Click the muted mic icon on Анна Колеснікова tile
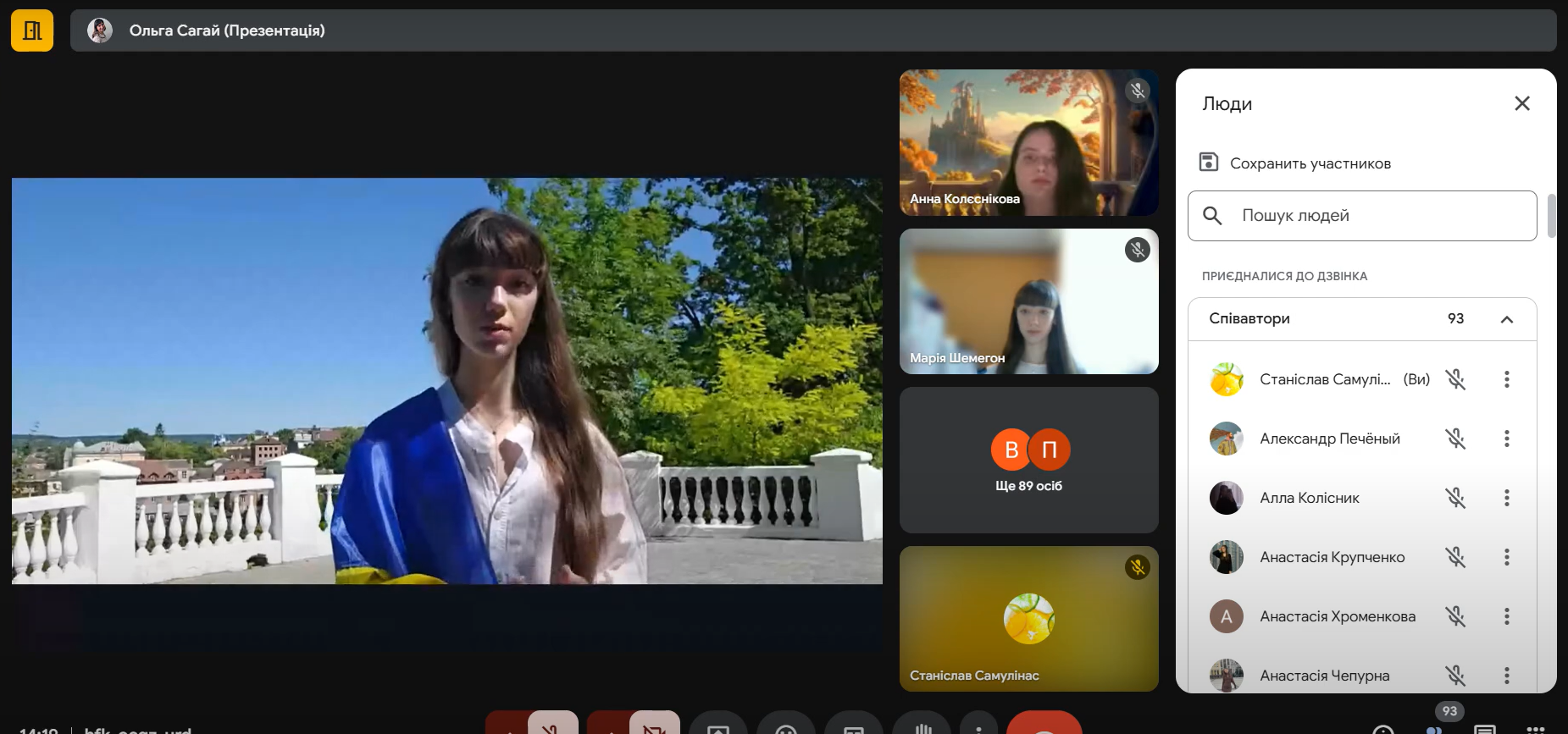The height and width of the screenshot is (734, 1568). click(x=1137, y=91)
